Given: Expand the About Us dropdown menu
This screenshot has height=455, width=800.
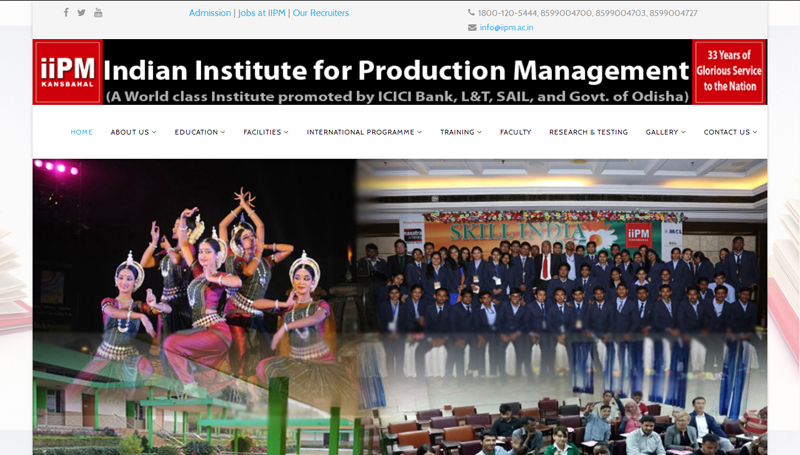Looking at the screenshot, I should (x=133, y=132).
